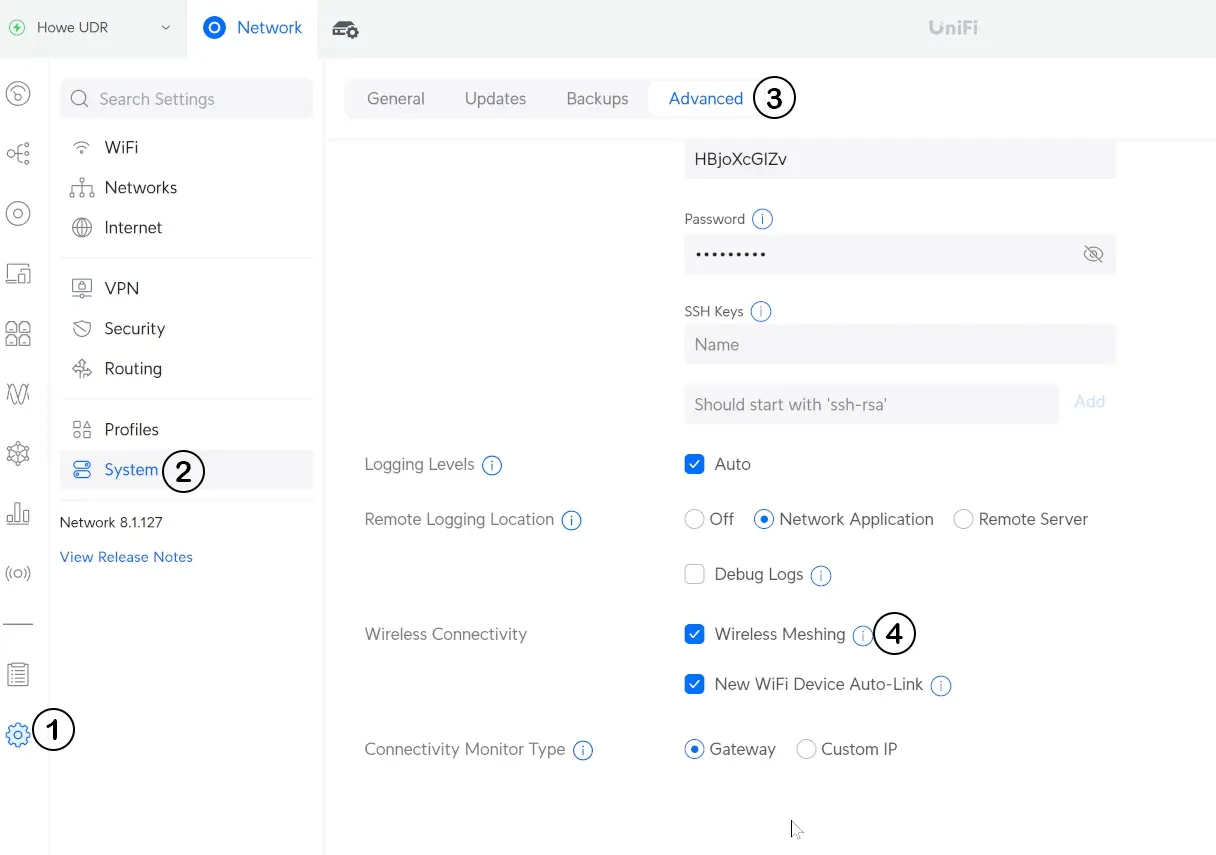The width and height of the screenshot is (1216, 855).
Task: Go to the General settings tab
Action: pos(395,98)
